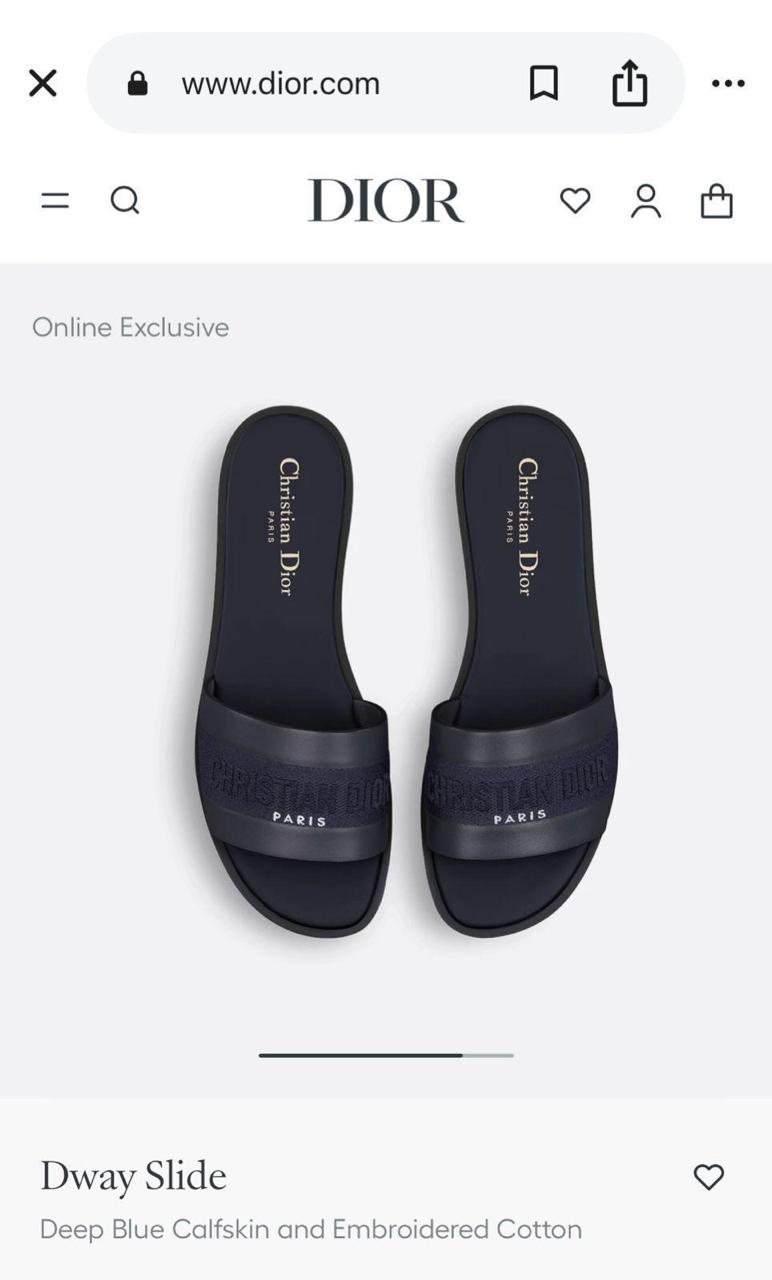
Task: Close the browser tab with X
Action: [x=43, y=83]
